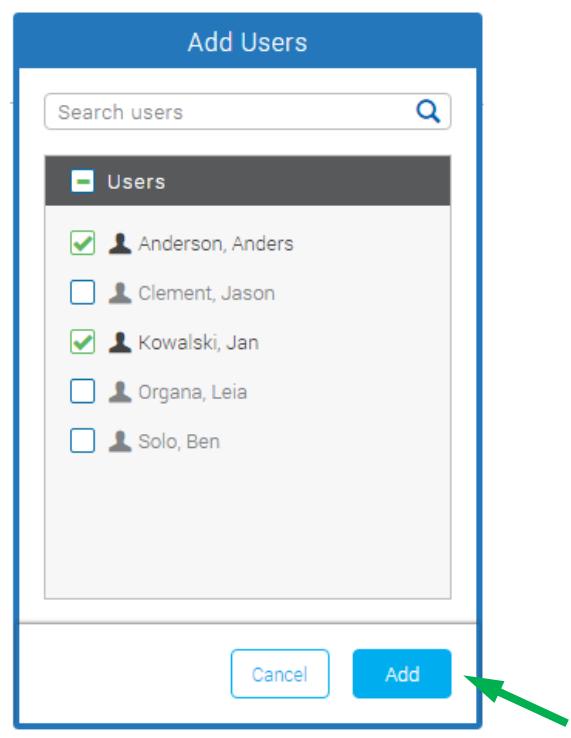The image size is (571, 738).
Task: Click Kowalski, Jan person icon
Action: (x=120, y=342)
